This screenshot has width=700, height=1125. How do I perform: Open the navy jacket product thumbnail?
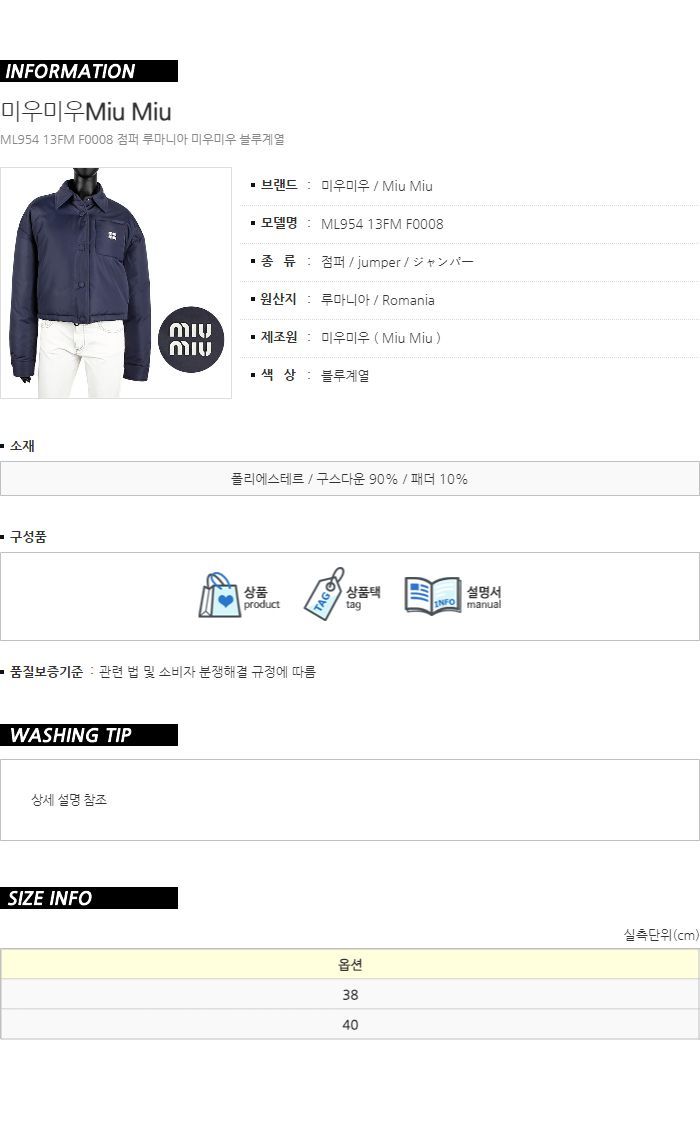coord(115,283)
